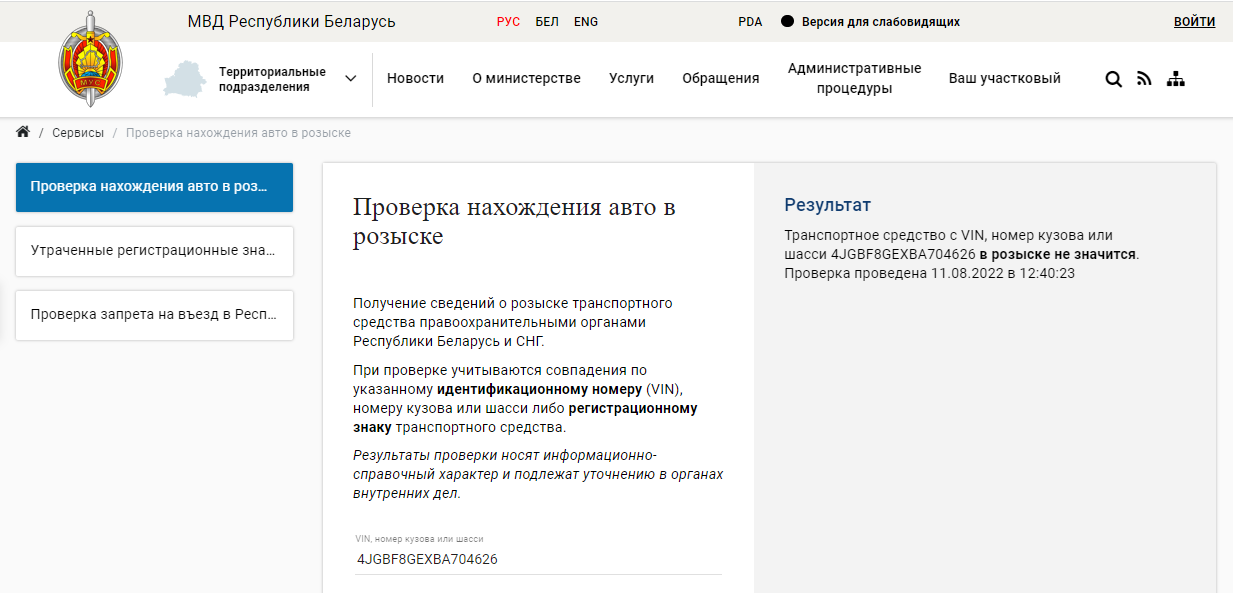The height and width of the screenshot is (593, 1233).
Task: Select Проверка запрета на въезд sidebar item
Action: pyautogui.click(x=154, y=315)
